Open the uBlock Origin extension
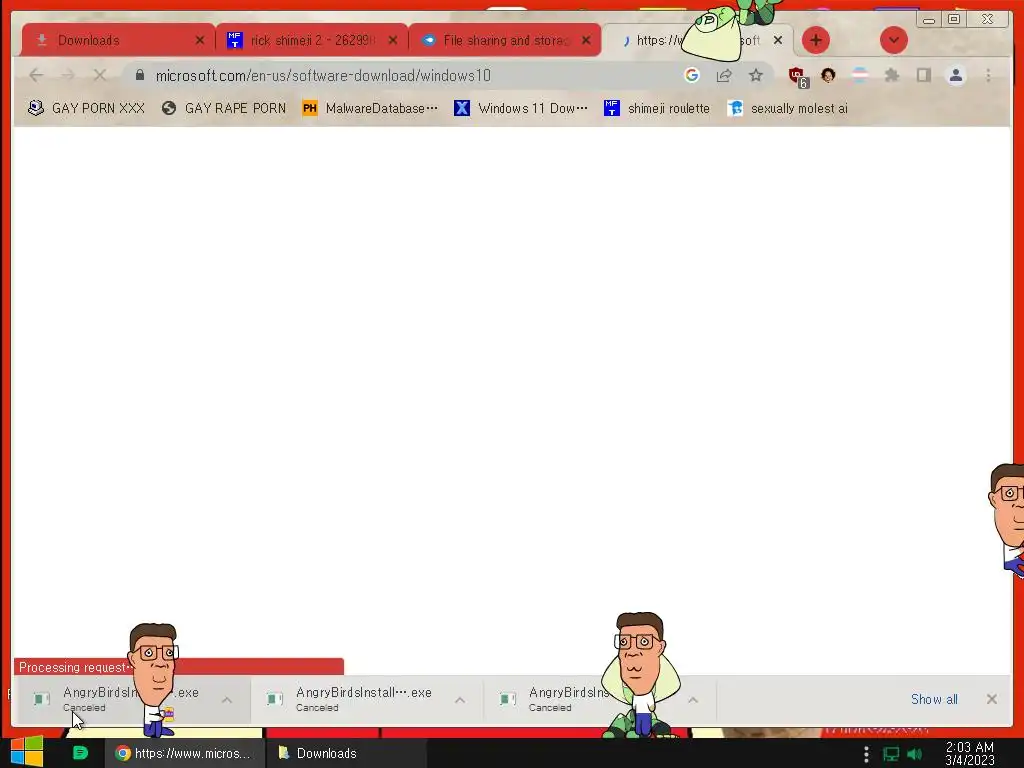 pos(798,77)
